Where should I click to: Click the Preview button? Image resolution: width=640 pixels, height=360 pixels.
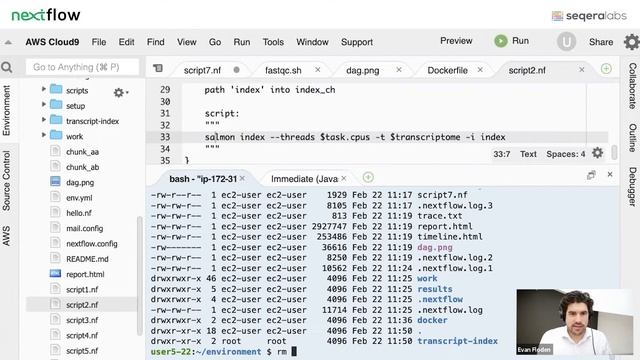click(456, 41)
